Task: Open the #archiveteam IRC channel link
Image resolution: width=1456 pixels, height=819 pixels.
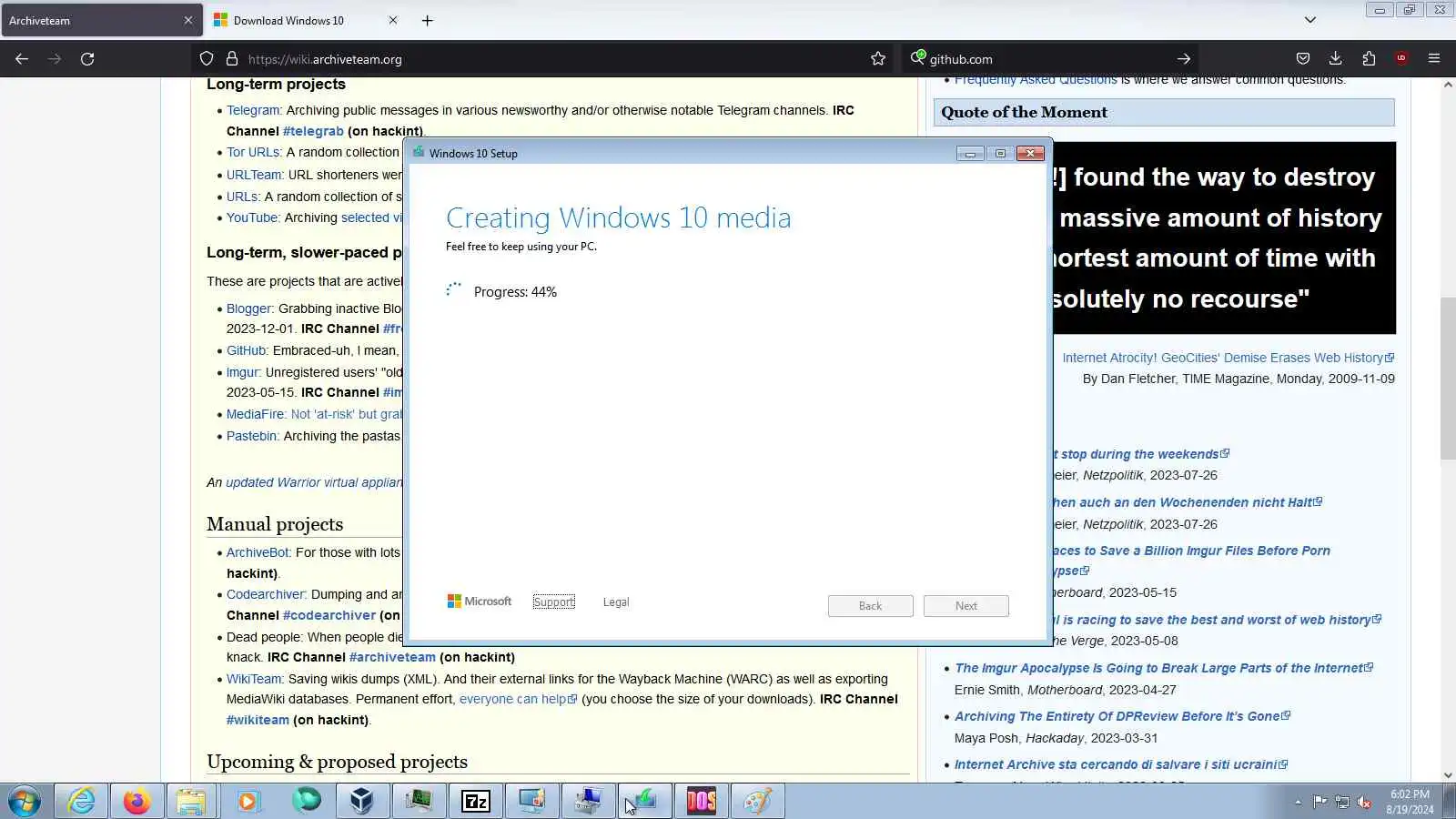Action: click(392, 657)
